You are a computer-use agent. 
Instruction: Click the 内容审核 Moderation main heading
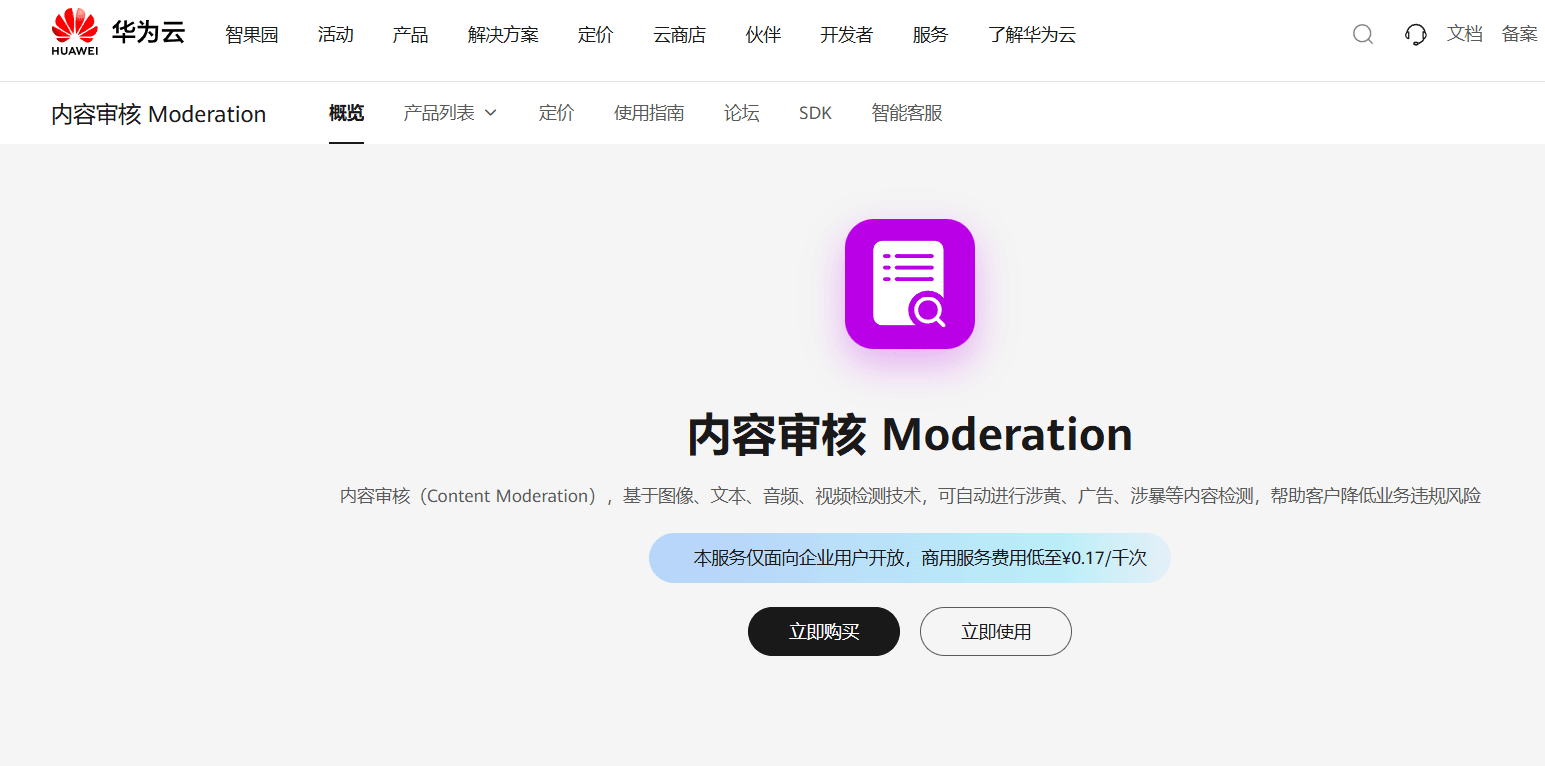pyautogui.click(x=910, y=434)
